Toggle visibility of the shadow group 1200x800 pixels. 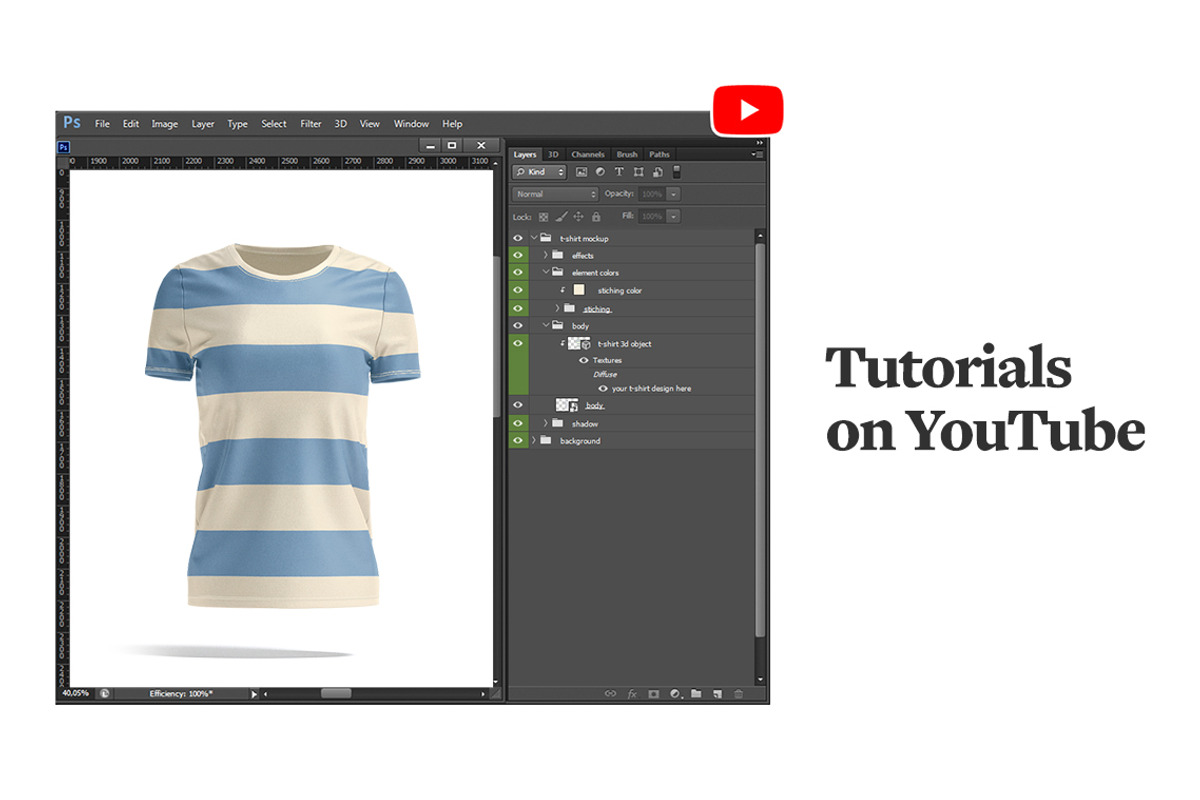(517, 423)
